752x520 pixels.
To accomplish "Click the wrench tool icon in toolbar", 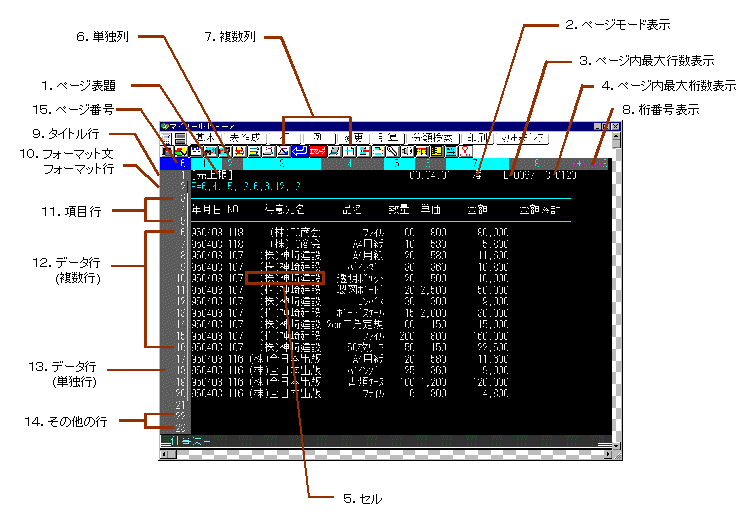I will coord(393,151).
